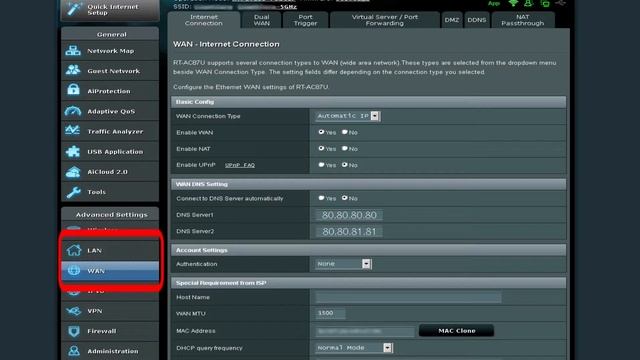Viewport: 640px width, 360px height.
Task: Open the Network Map menu item
Action: [110, 51]
